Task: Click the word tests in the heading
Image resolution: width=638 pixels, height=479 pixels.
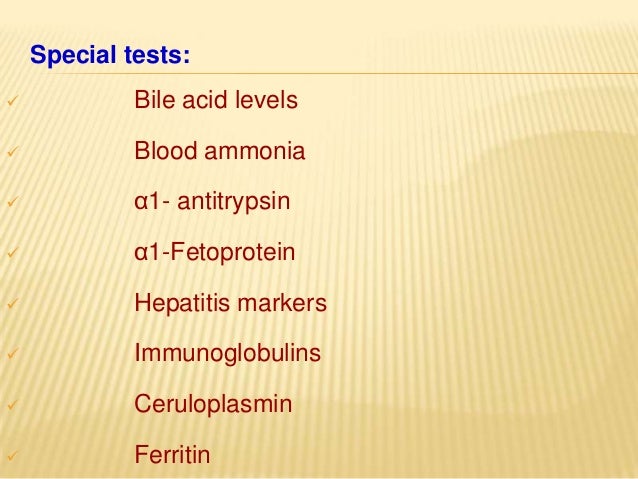Action: point(157,55)
